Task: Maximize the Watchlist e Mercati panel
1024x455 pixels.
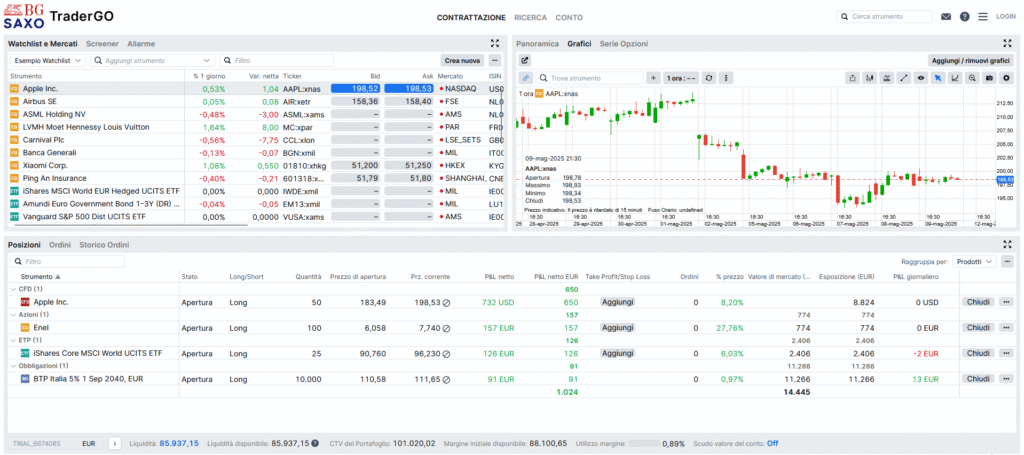Action: coord(495,44)
